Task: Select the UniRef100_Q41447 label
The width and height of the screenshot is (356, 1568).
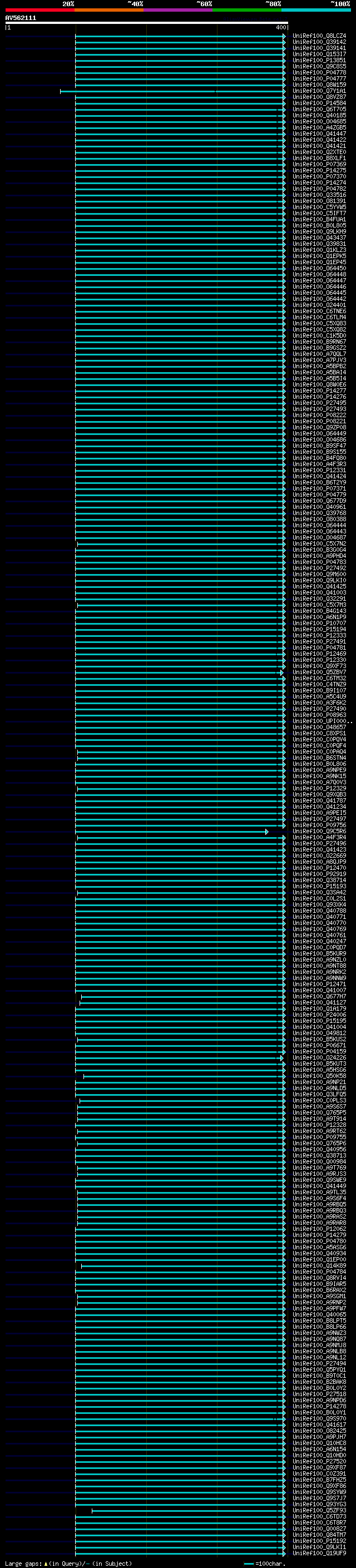Action: (319, 134)
